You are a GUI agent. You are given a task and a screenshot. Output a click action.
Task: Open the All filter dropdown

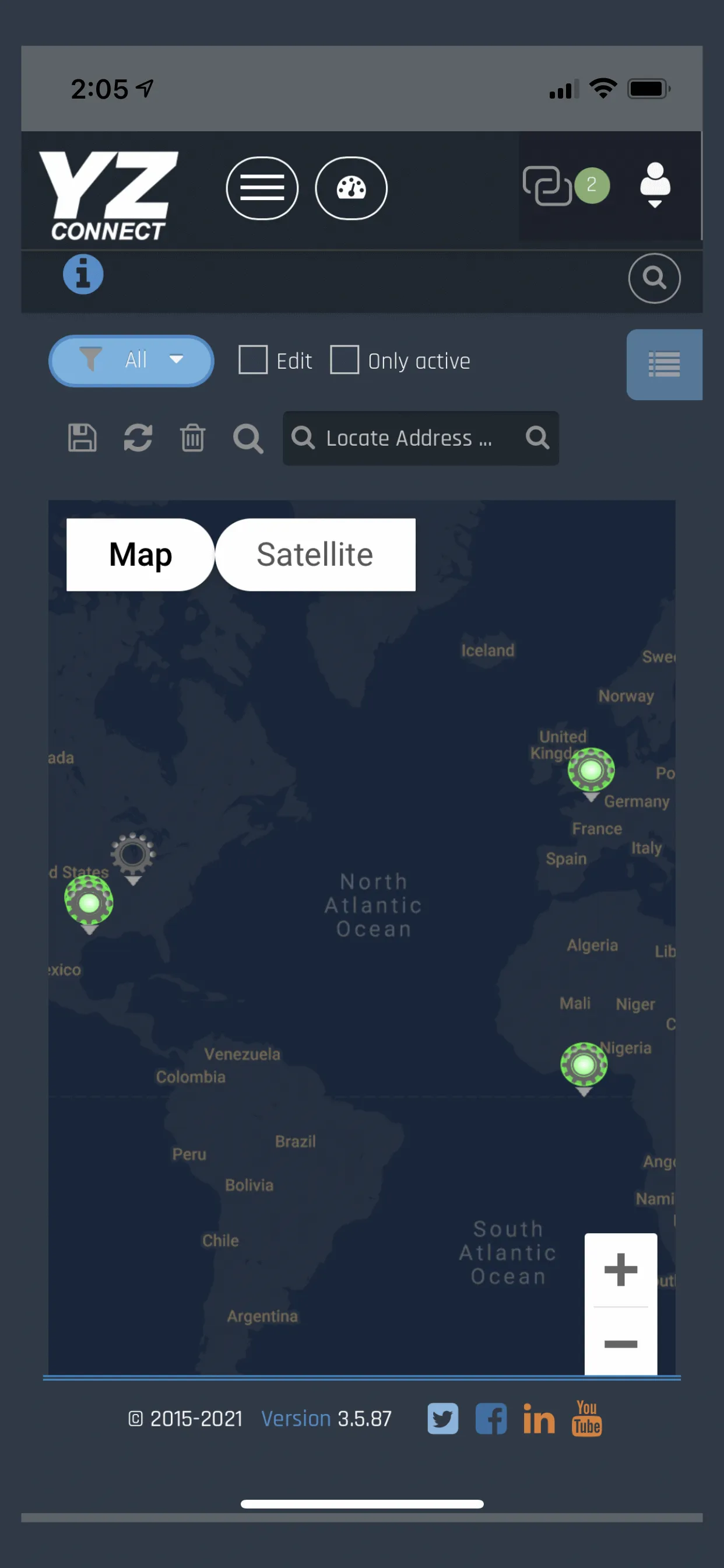(131, 360)
